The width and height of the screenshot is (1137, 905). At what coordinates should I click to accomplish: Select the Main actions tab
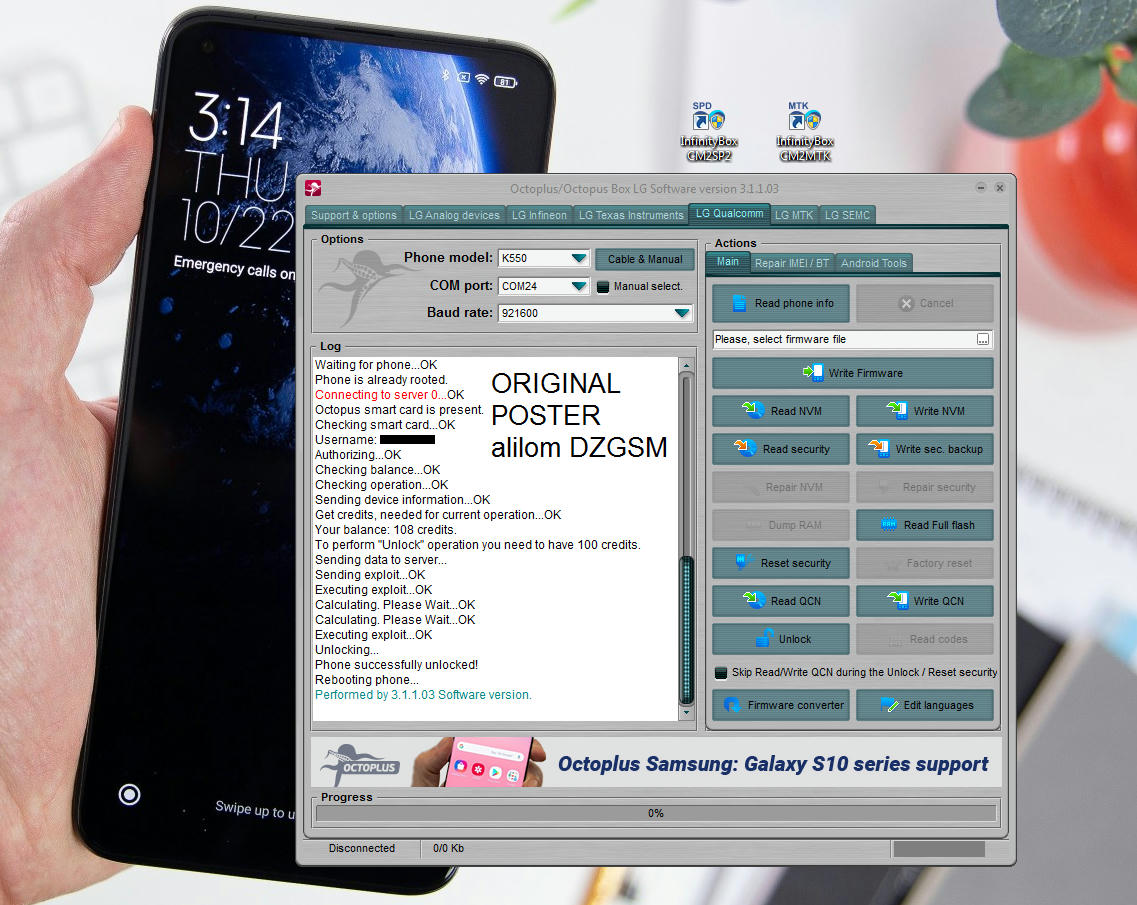(728, 262)
